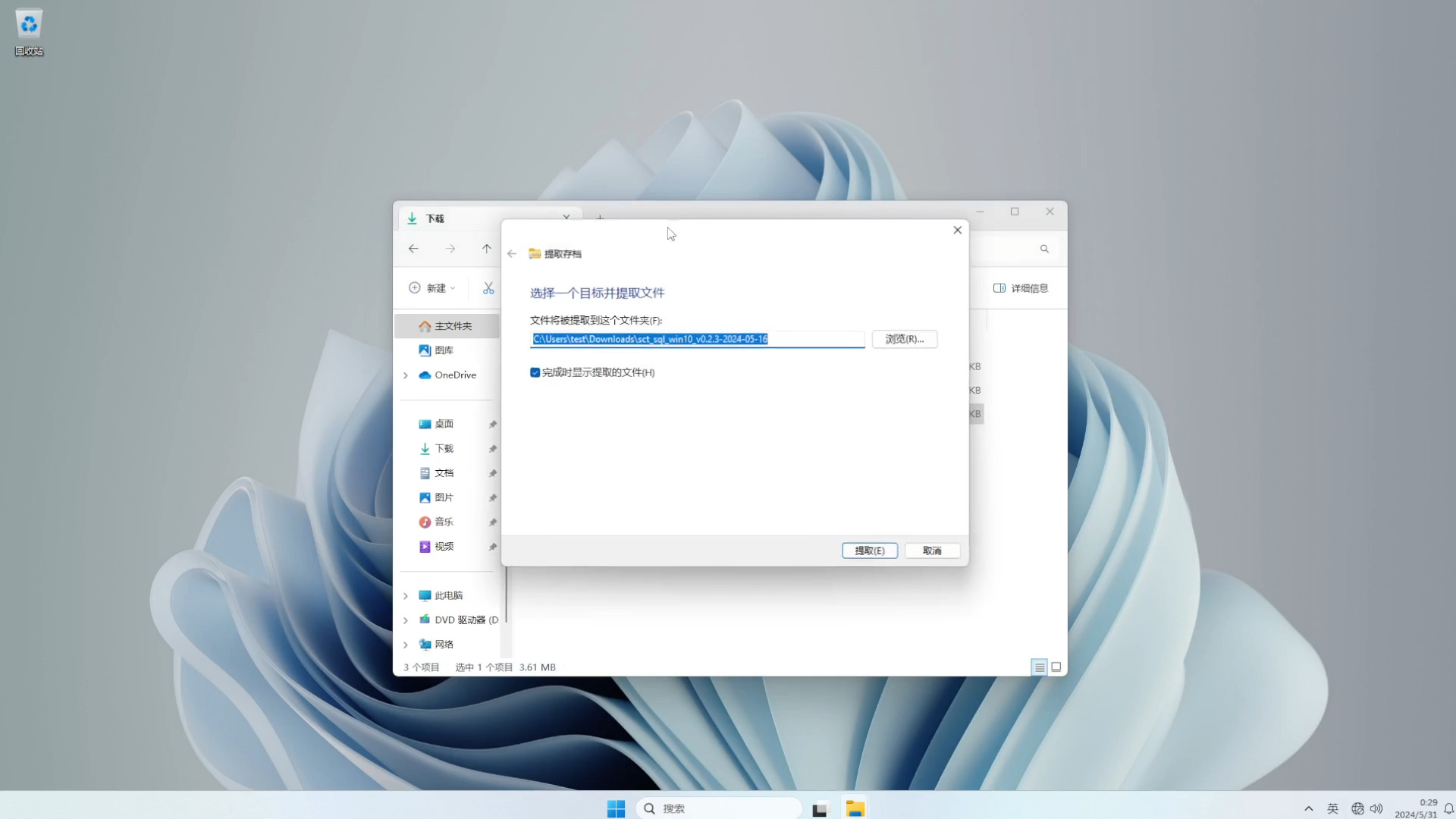1456x819 pixels.
Task: Open the Windows Start menu
Action: tap(616, 808)
